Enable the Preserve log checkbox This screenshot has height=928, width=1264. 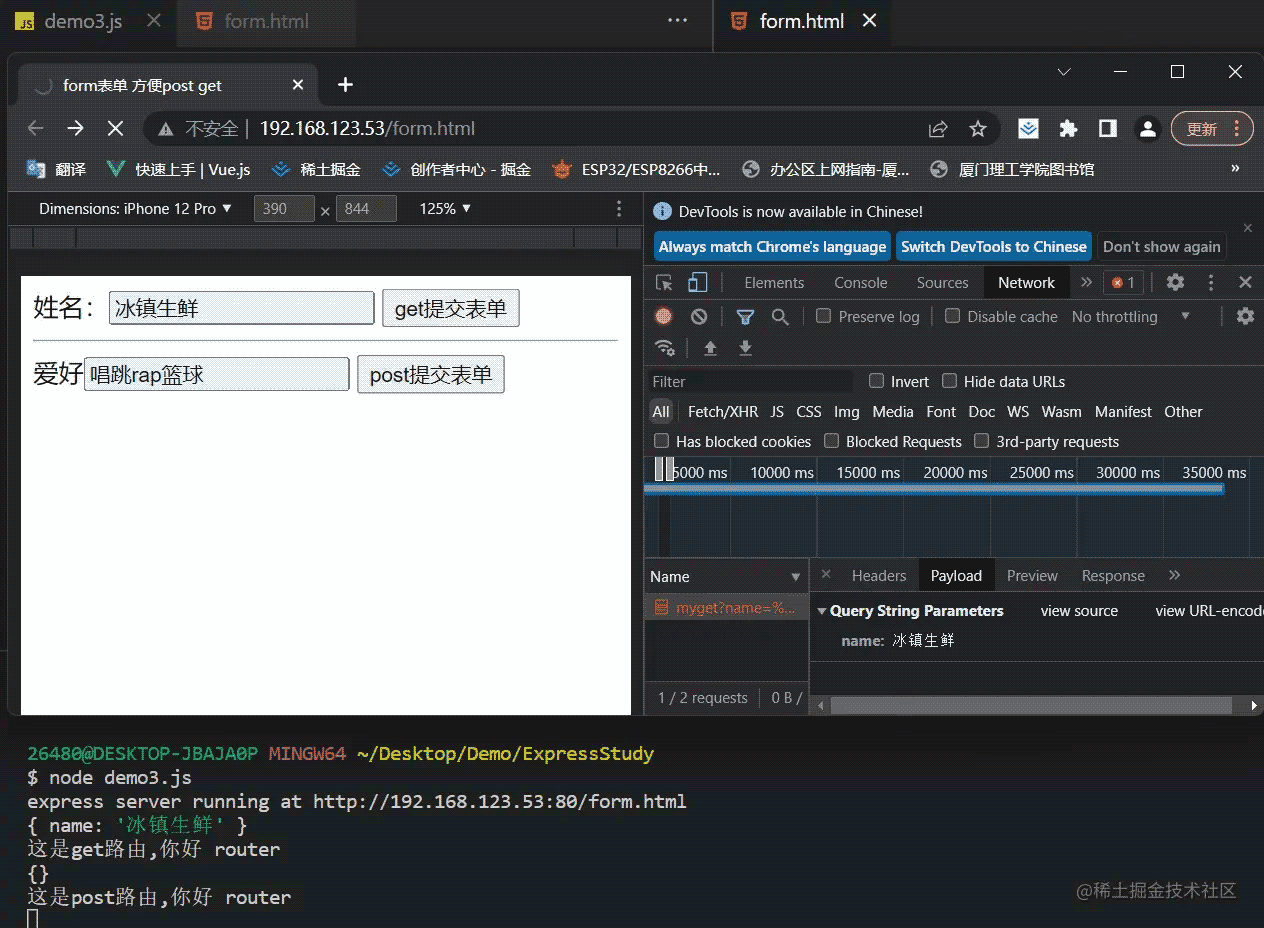823,316
